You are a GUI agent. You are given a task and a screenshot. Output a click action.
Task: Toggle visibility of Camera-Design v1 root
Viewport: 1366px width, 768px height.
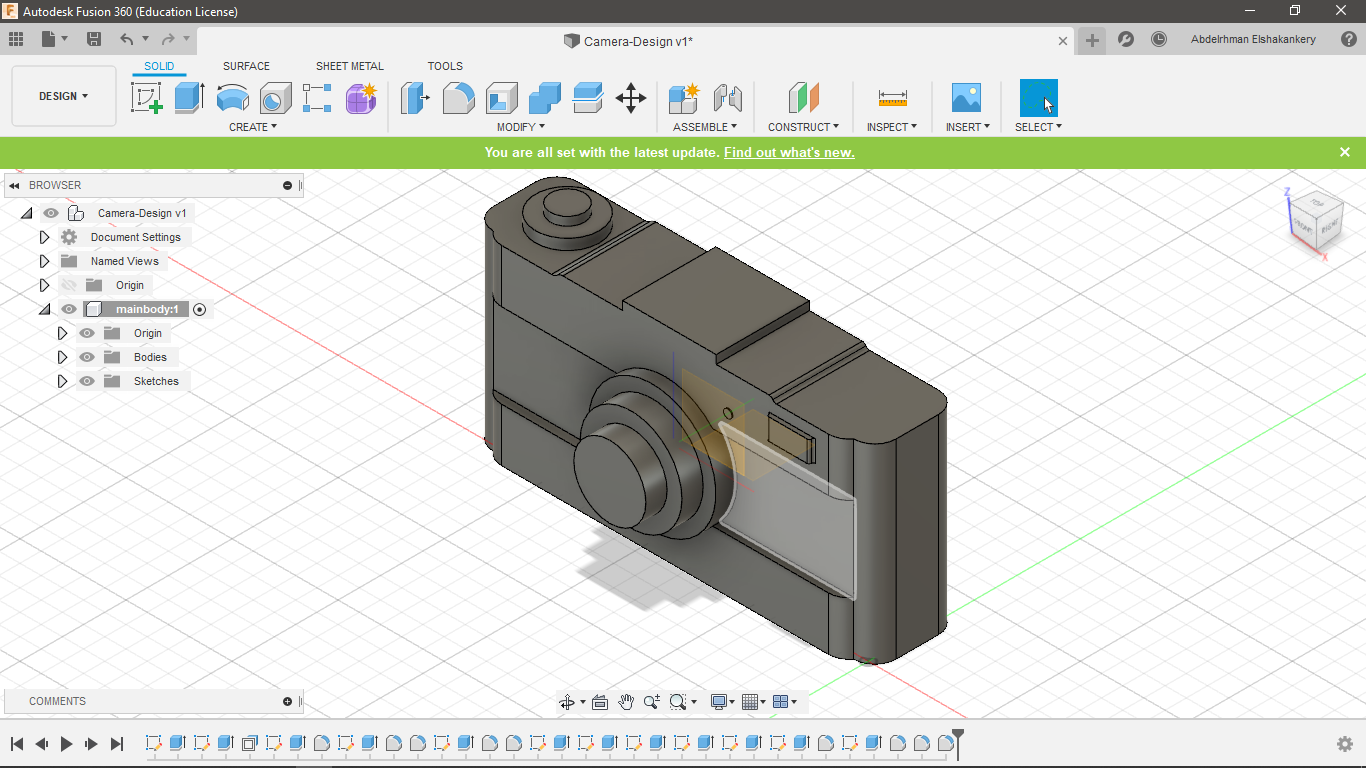pyautogui.click(x=51, y=213)
